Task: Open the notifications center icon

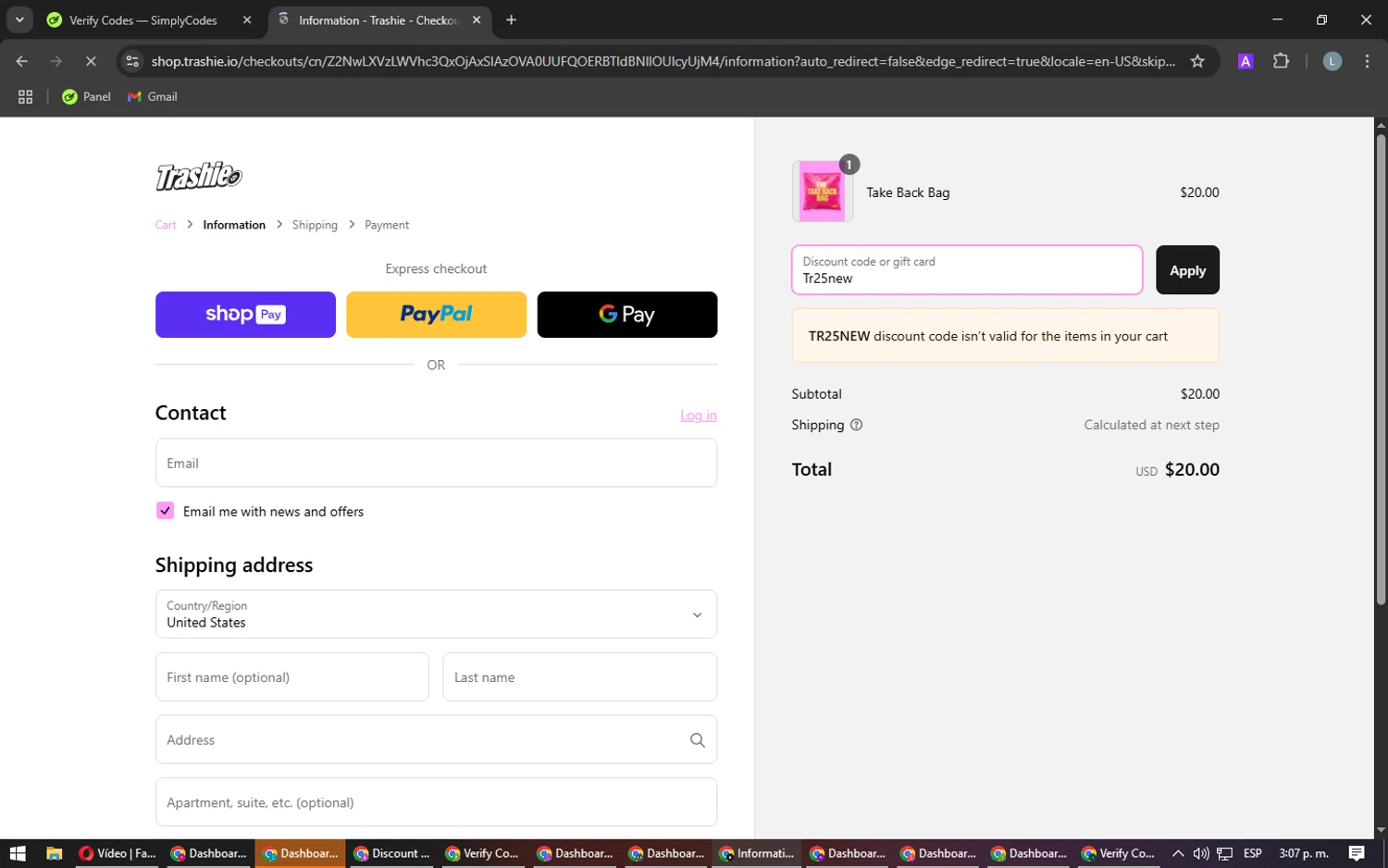Action: (x=1357, y=853)
